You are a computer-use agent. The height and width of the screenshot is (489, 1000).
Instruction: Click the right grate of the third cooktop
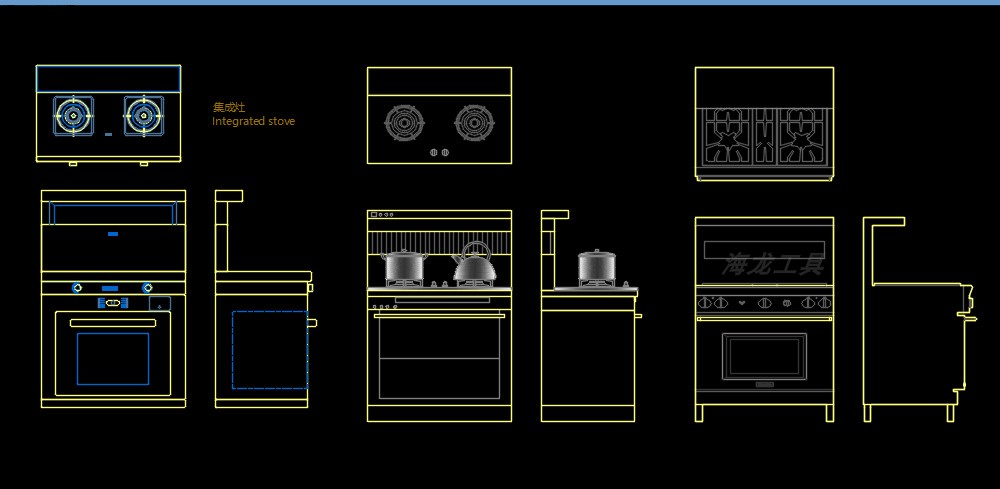(x=799, y=137)
